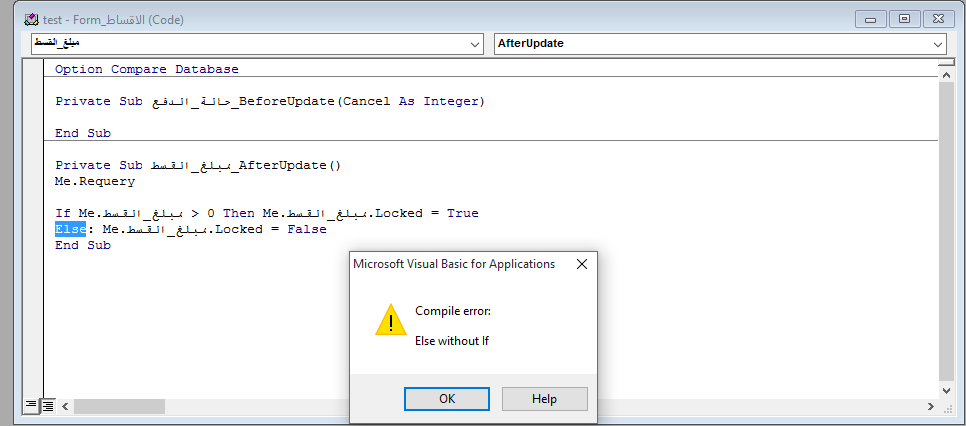Expand the AfterUpdate procedure dropdown arrow
The width and height of the screenshot is (966, 426).
tap(938, 44)
